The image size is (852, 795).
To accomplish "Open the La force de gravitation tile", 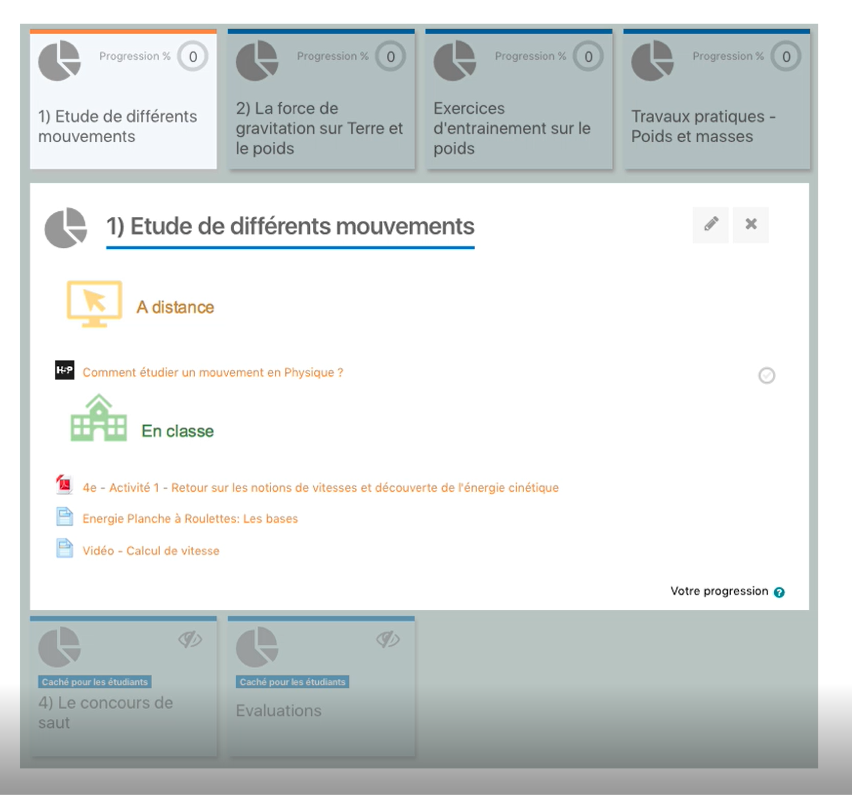I will tap(321, 128).
